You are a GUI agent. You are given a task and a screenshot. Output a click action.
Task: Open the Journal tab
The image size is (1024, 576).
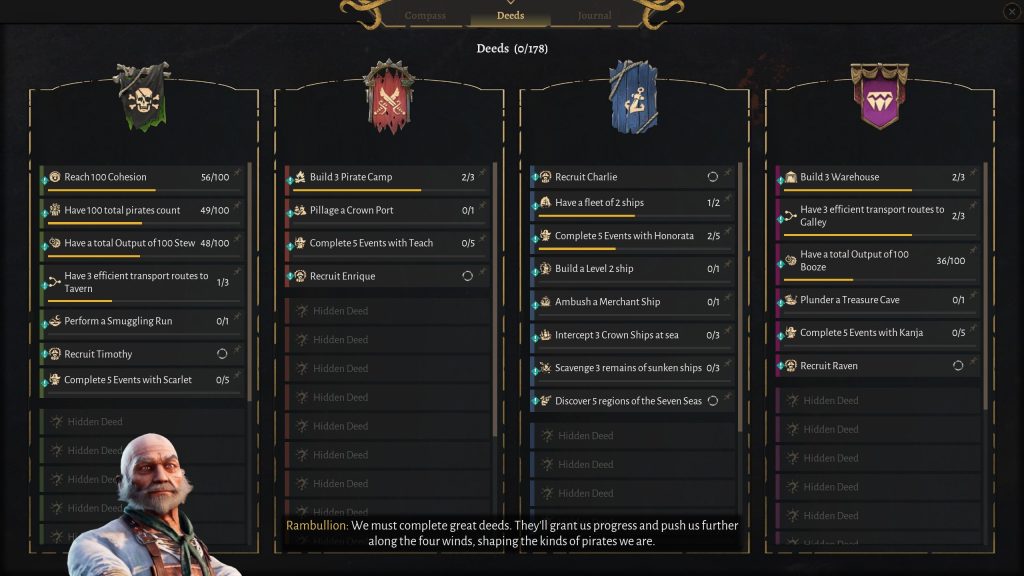pos(595,16)
